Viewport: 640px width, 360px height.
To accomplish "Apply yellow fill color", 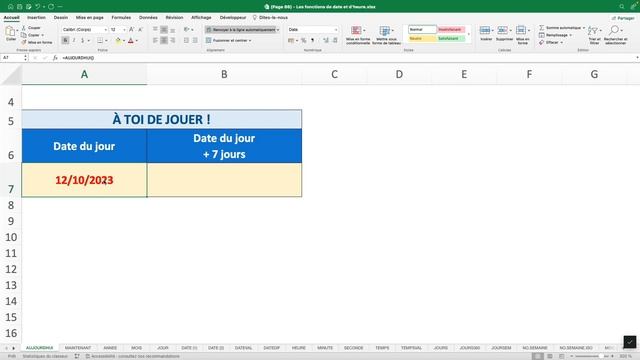I will click(x=118, y=40).
